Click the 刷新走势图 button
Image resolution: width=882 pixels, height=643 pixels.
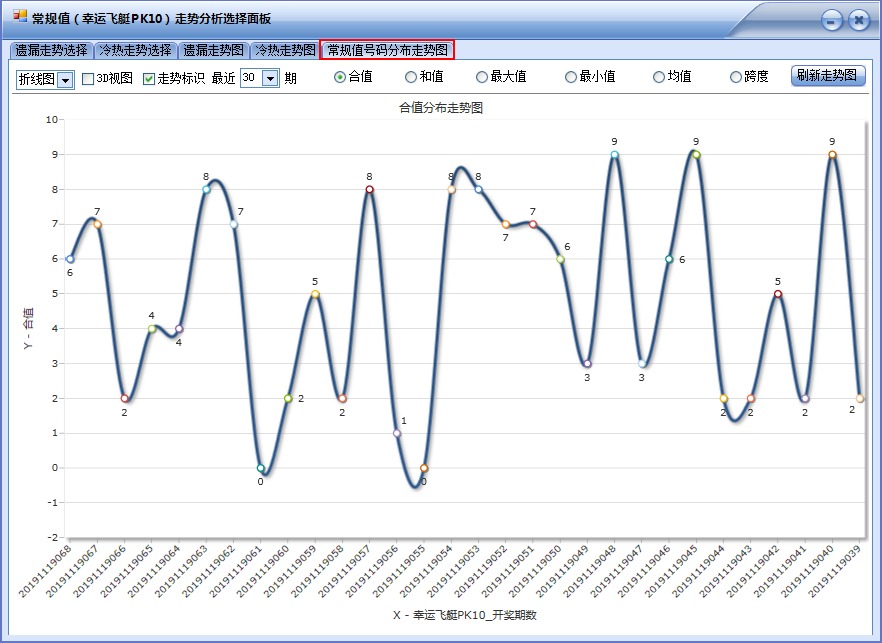pos(828,76)
